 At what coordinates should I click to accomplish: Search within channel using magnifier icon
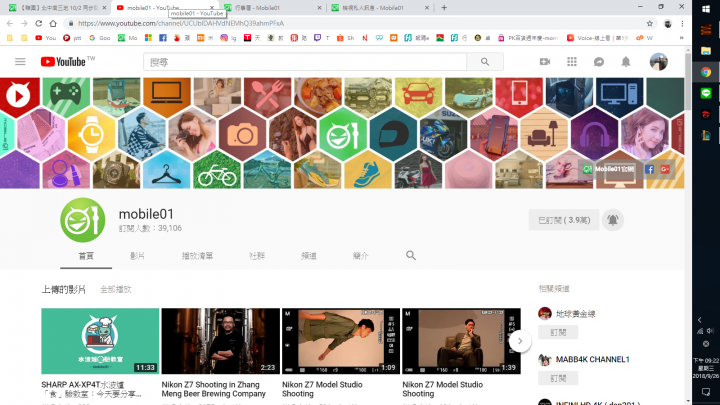click(411, 255)
